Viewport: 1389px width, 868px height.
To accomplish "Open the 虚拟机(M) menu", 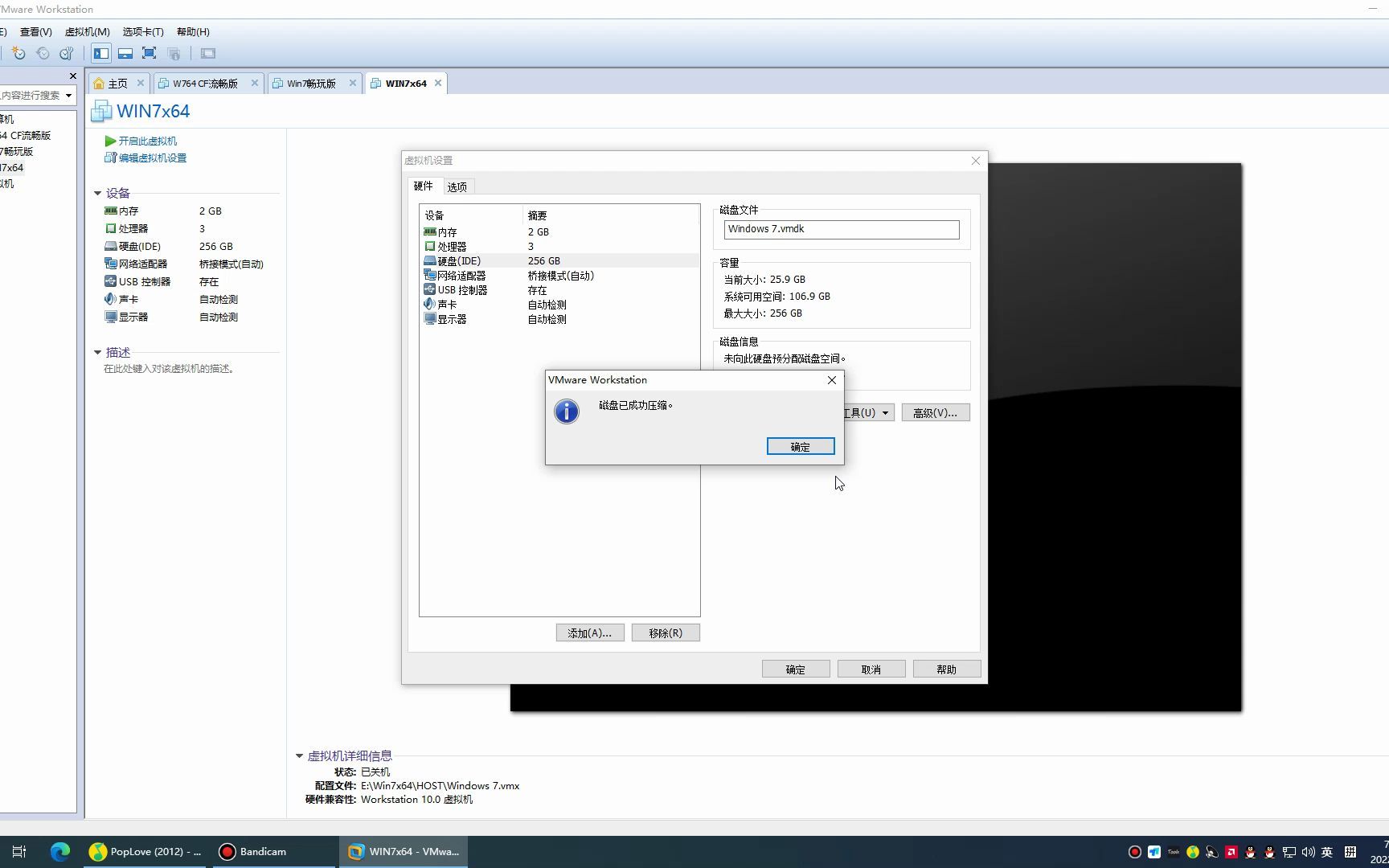I will 87,32.
